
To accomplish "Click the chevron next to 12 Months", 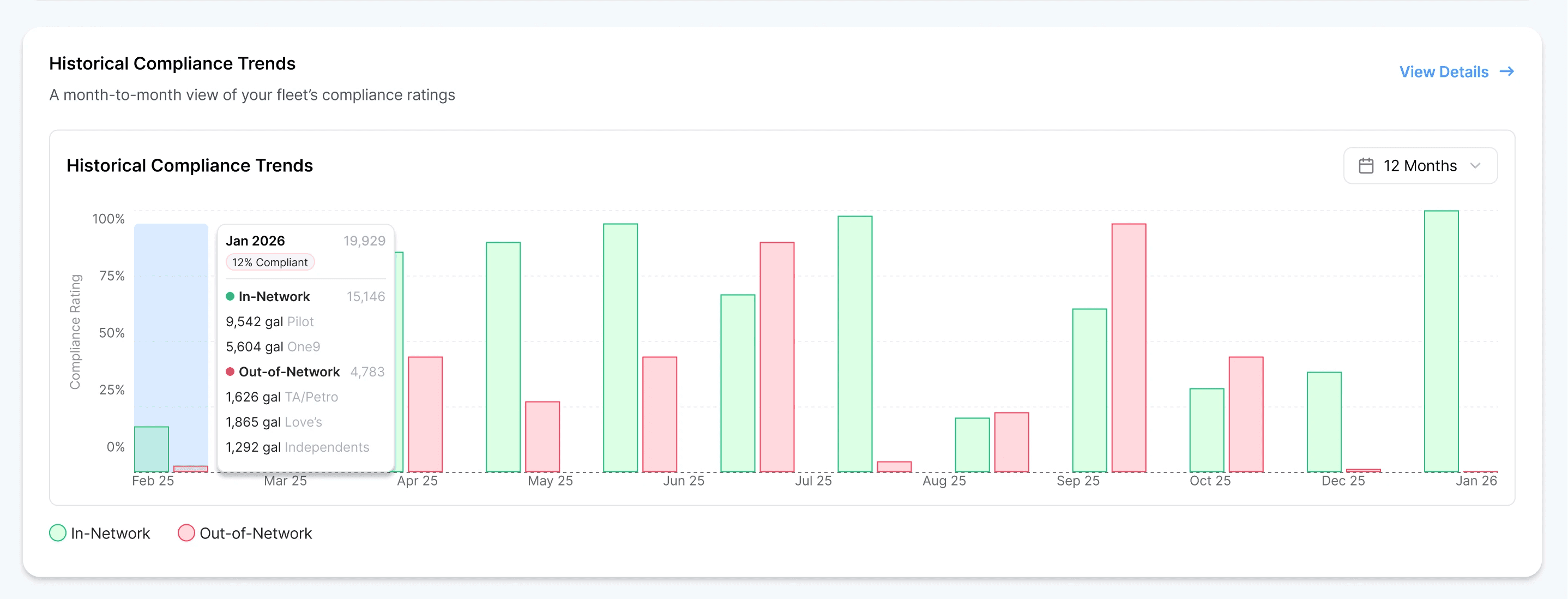I will pyautogui.click(x=1475, y=166).
